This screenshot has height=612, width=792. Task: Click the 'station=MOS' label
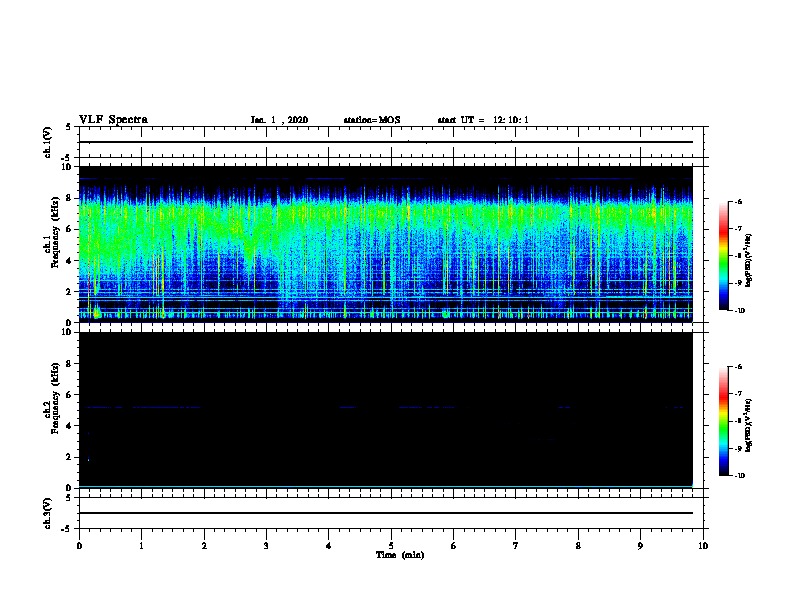coord(372,120)
